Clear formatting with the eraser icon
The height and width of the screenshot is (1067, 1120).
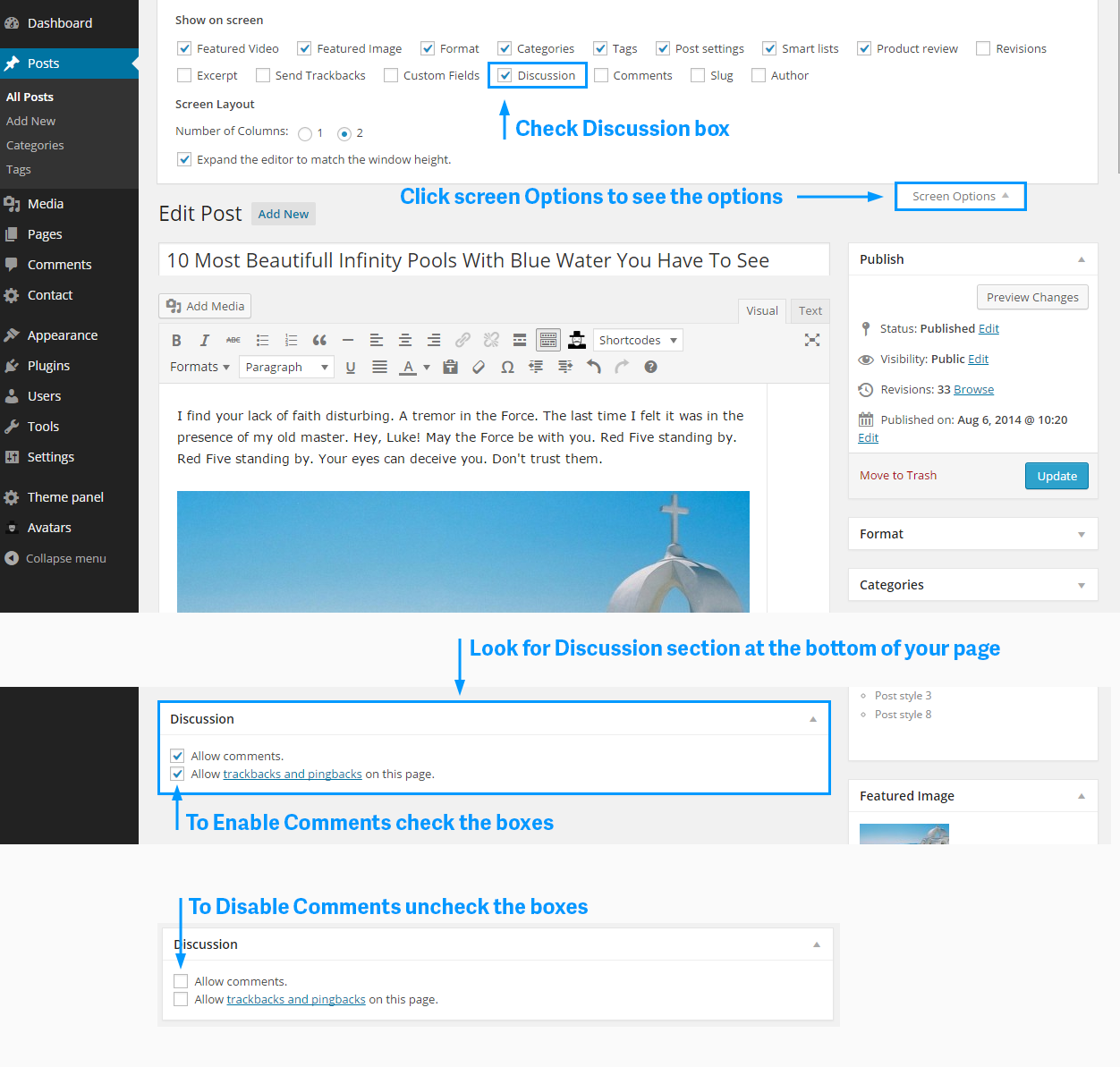point(479,367)
